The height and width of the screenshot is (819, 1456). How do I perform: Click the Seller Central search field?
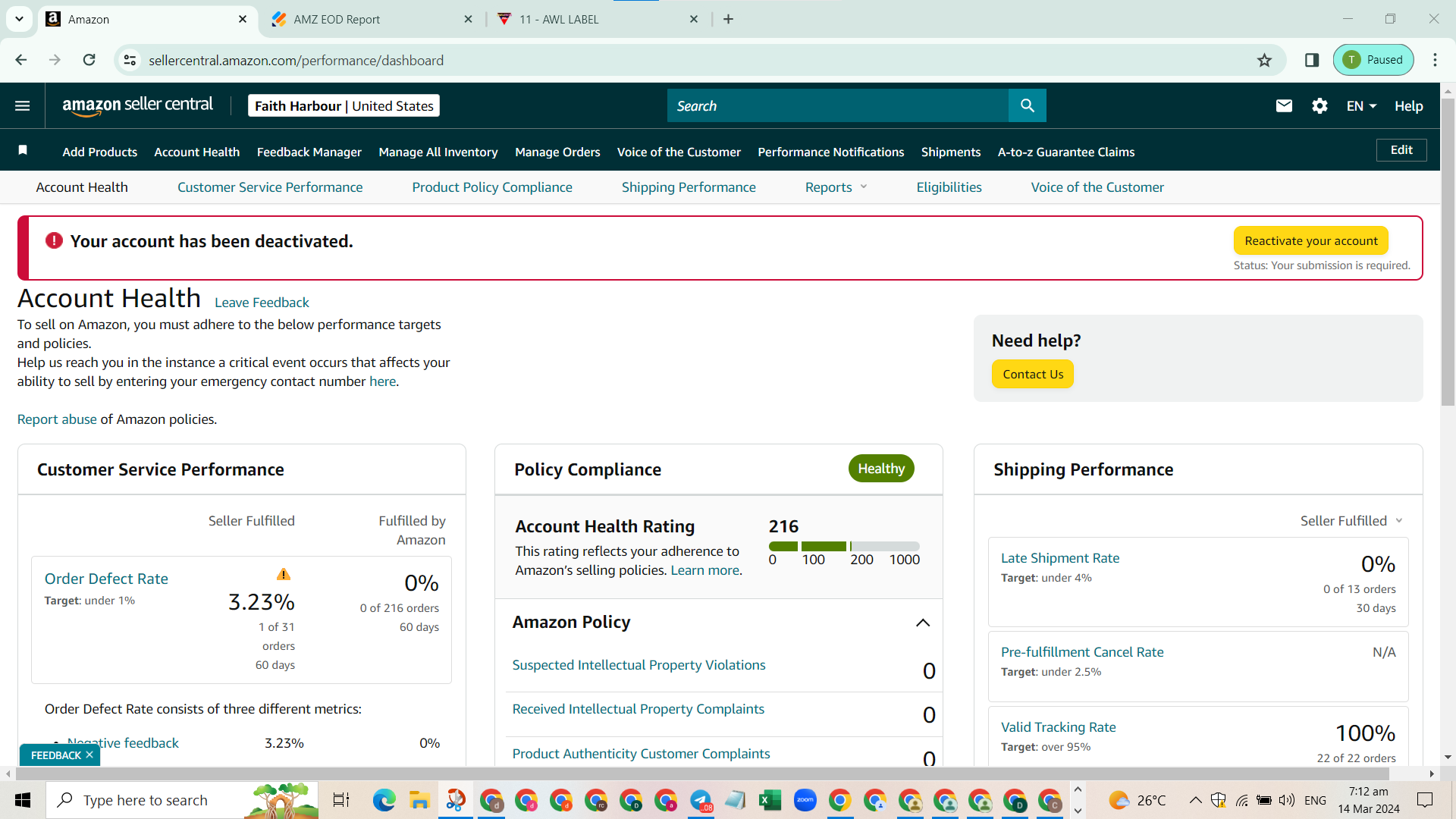[838, 106]
